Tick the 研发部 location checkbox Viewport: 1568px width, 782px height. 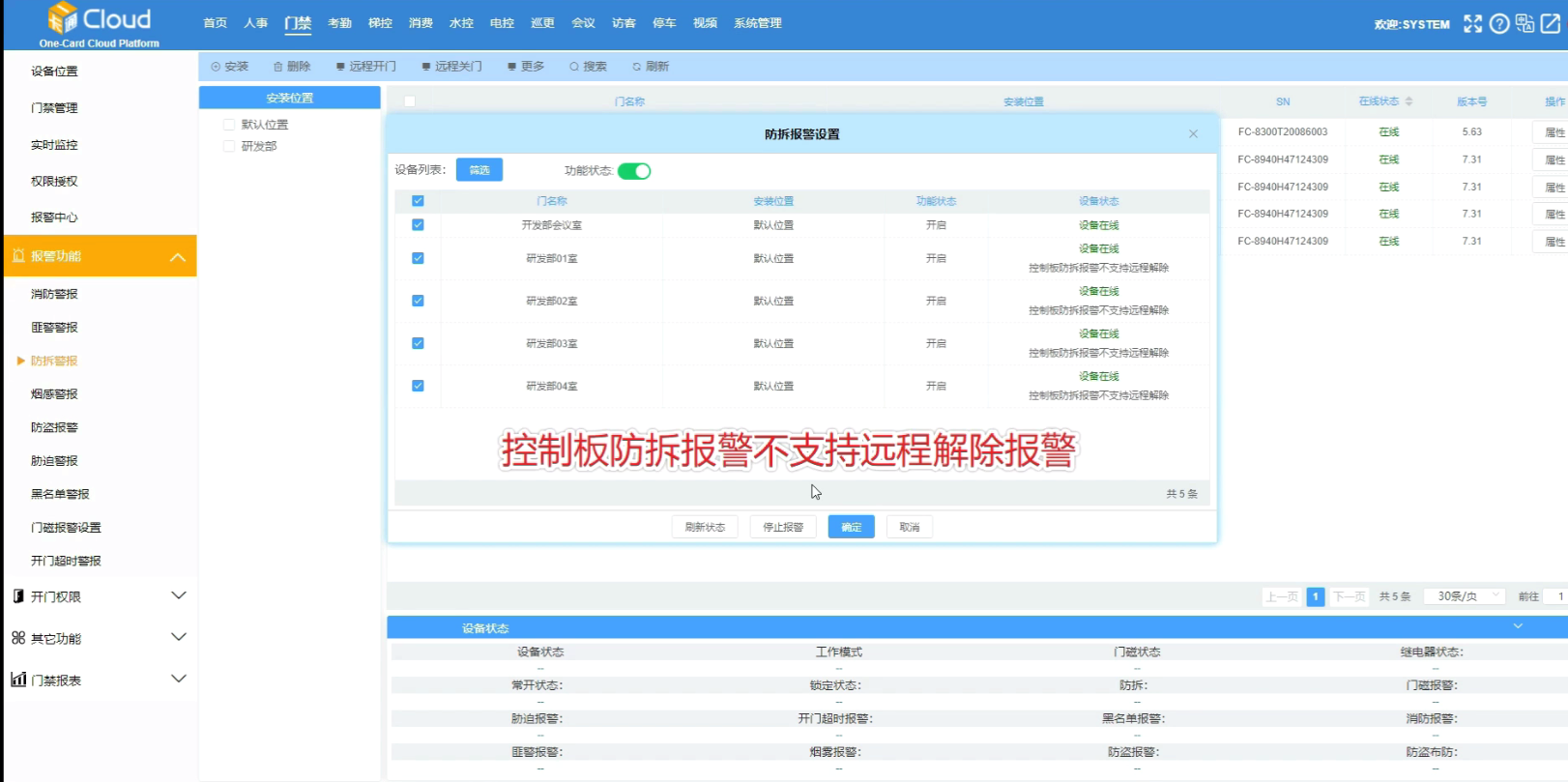pyautogui.click(x=229, y=146)
